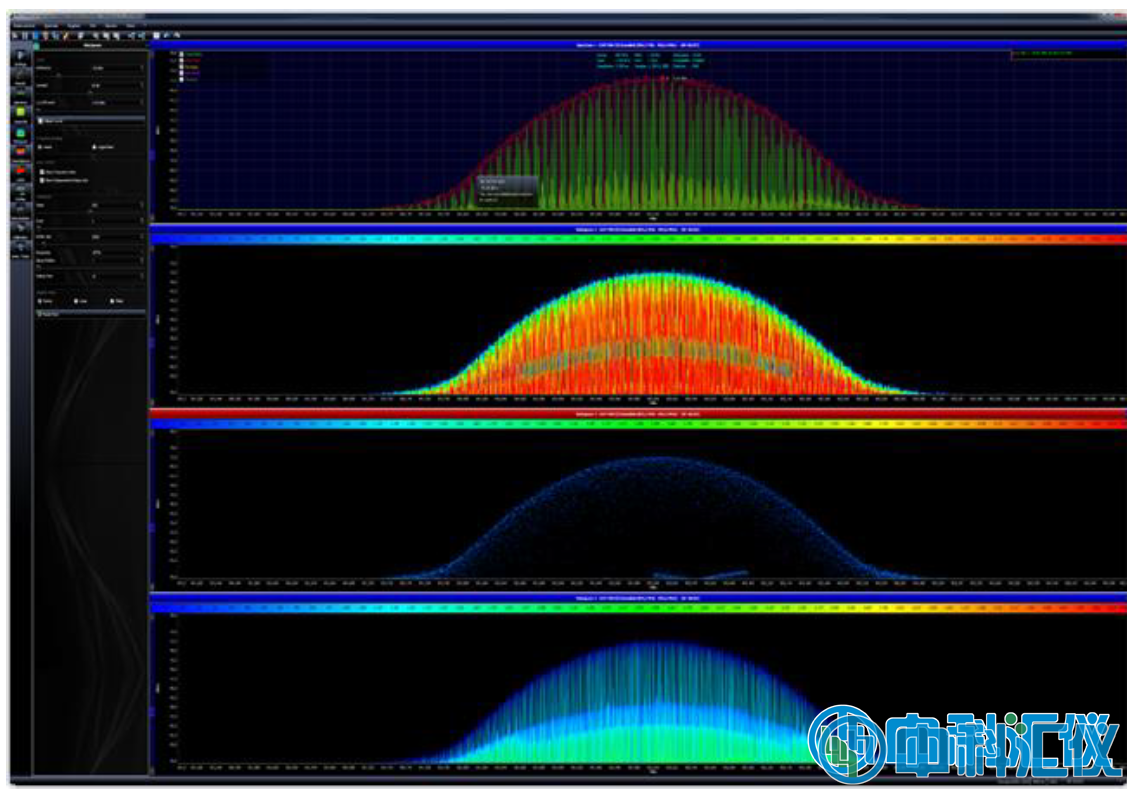Click the blue title bar of the top spectrum plot
Screen dimensions: 1127x790
click(640, 46)
